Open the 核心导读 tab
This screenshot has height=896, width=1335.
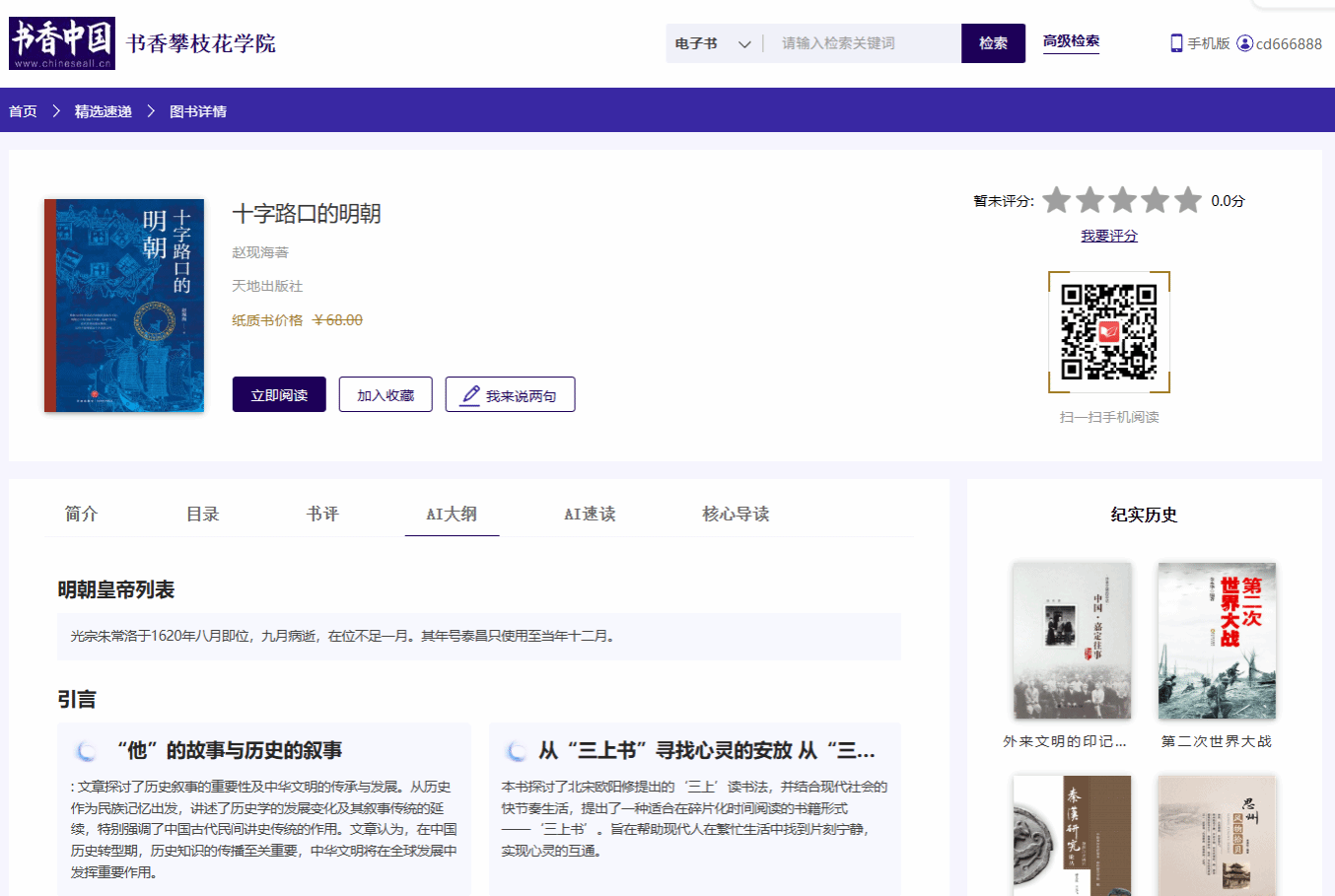click(736, 514)
